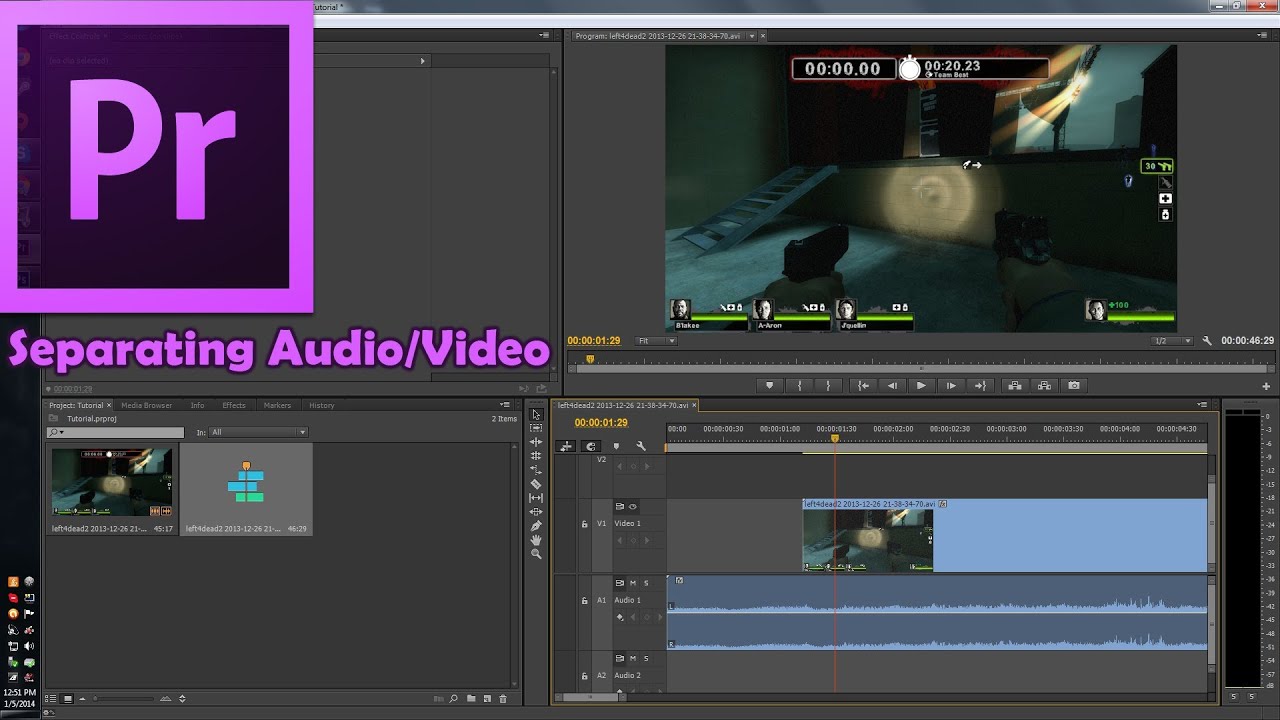
Task: Go to Out point
Action: coord(980,385)
